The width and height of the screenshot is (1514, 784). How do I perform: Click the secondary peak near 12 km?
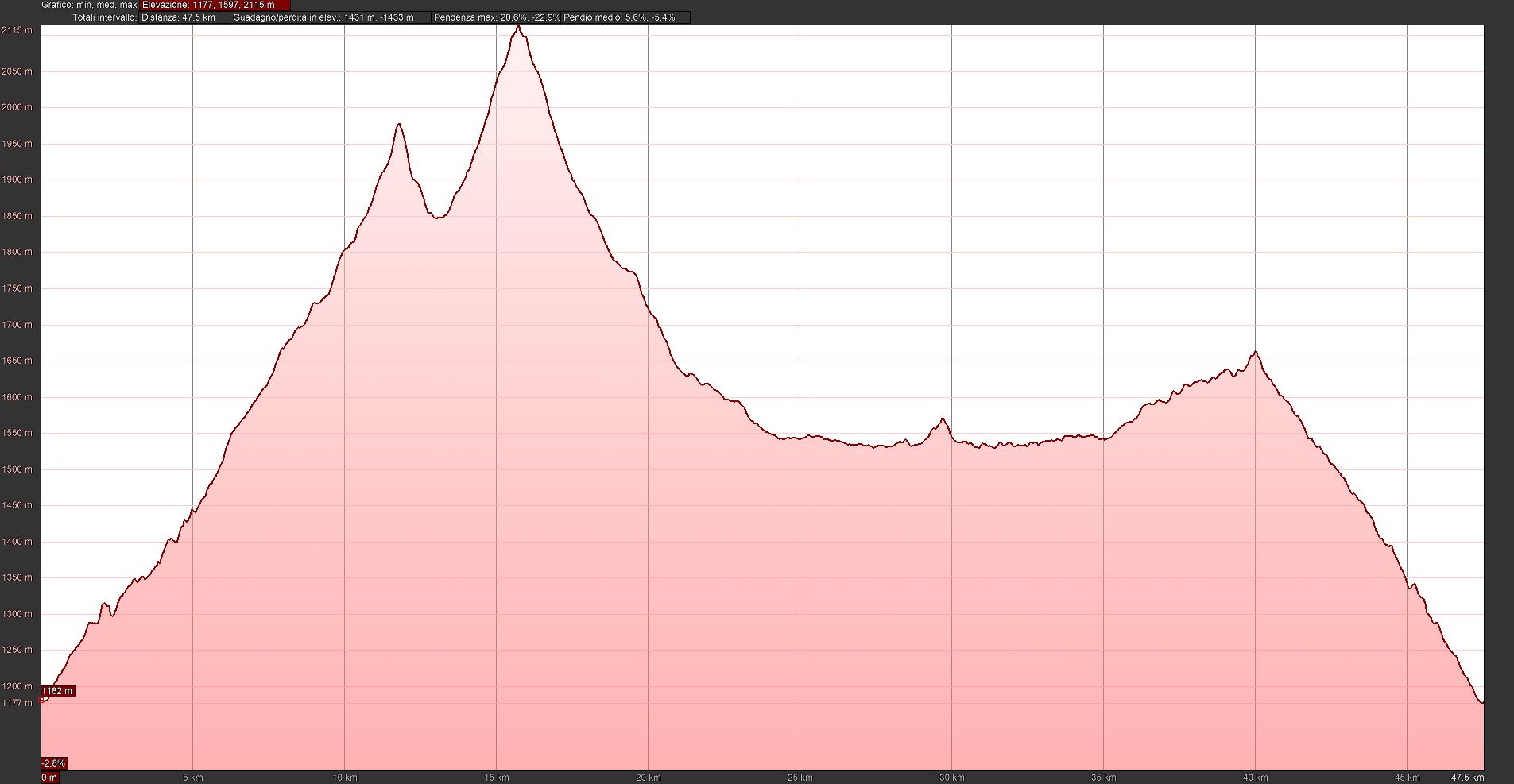[399, 125]
